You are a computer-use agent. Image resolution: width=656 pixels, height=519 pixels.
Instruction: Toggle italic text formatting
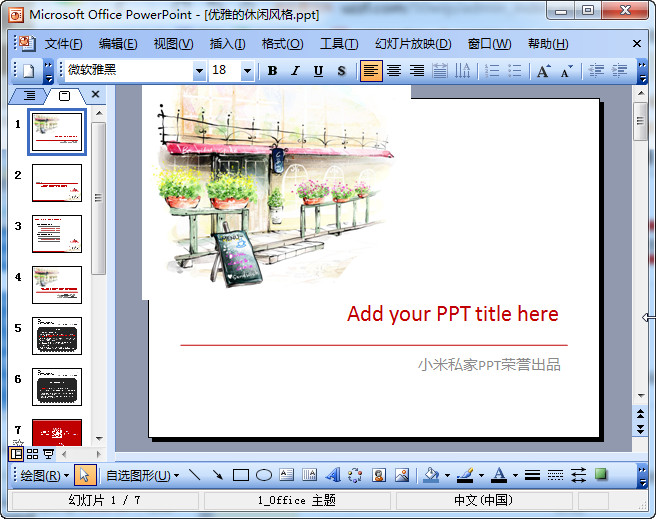[x=295, y=71]
